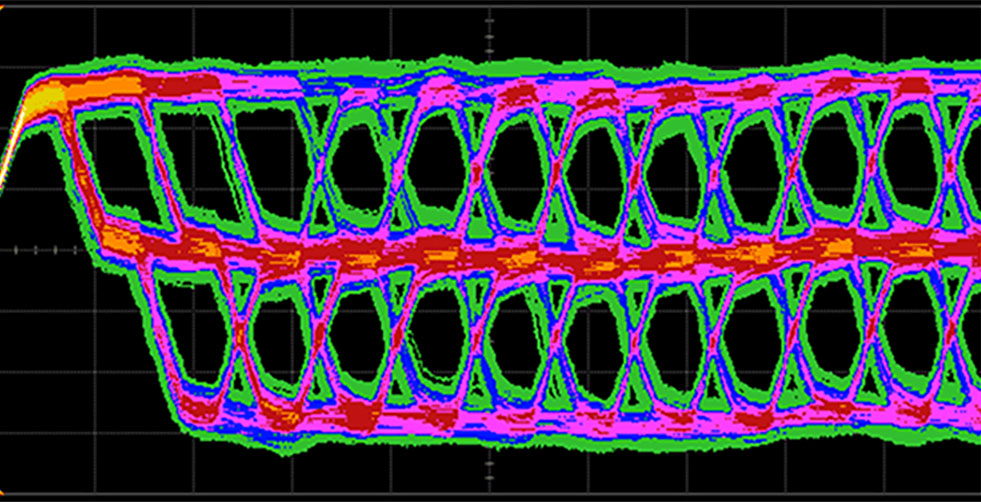Click horizontal axis tick marks left of waveform
Image resolution: width=981 pixels, height=502 pixels.
[35, 250]
